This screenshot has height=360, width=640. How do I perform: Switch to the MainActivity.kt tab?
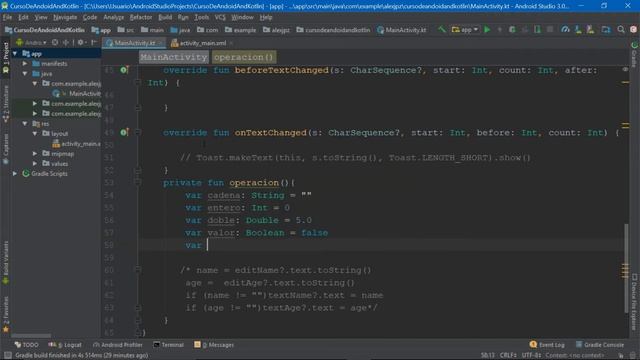click(x=134, y=43)
